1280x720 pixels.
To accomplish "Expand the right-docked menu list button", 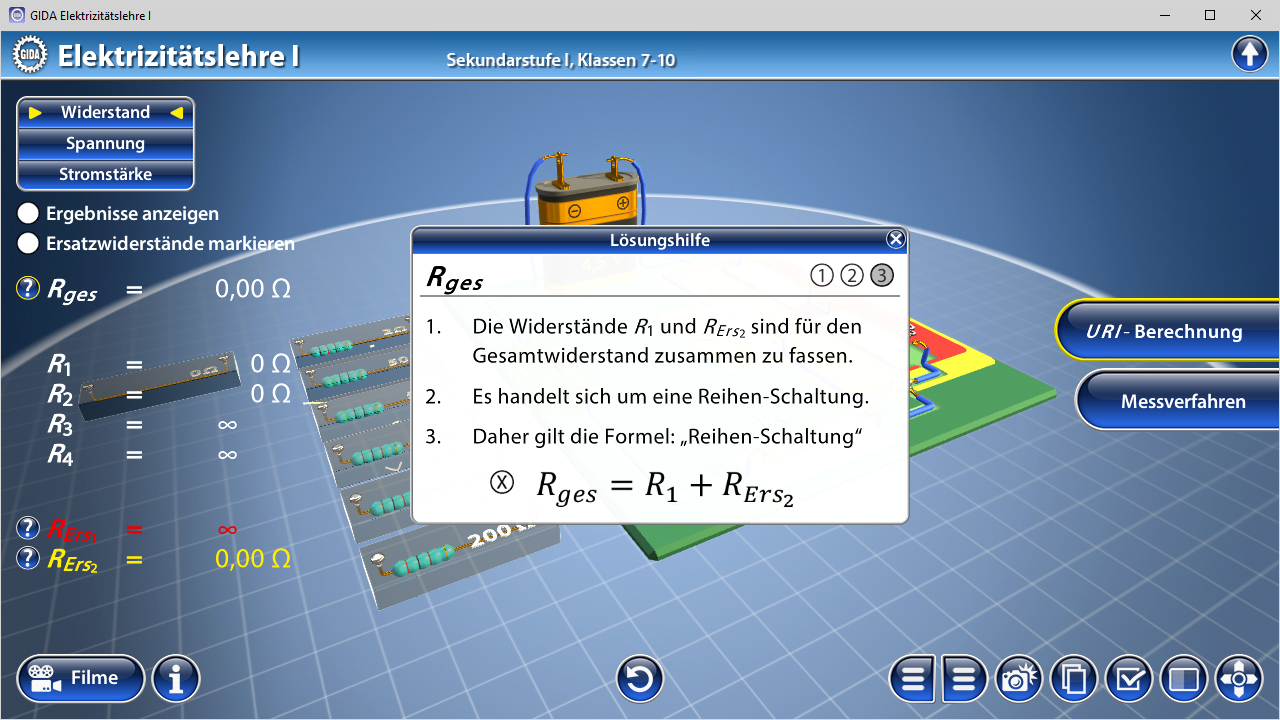I will pos(964,680).
